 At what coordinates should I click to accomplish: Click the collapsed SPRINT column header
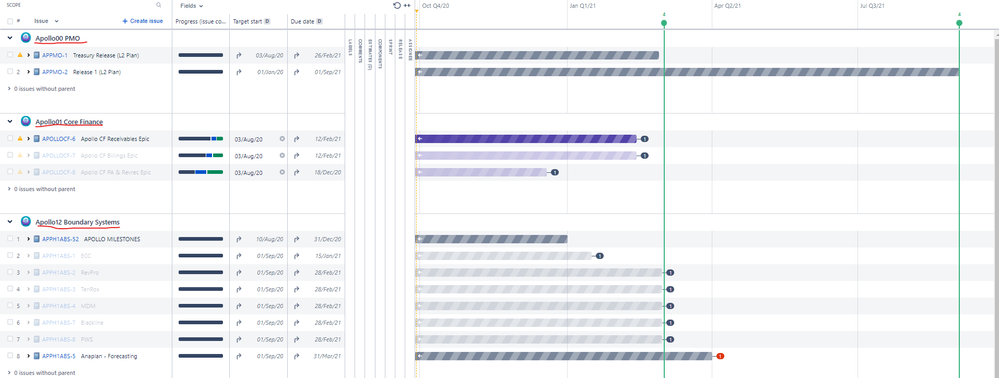[390, 48]
